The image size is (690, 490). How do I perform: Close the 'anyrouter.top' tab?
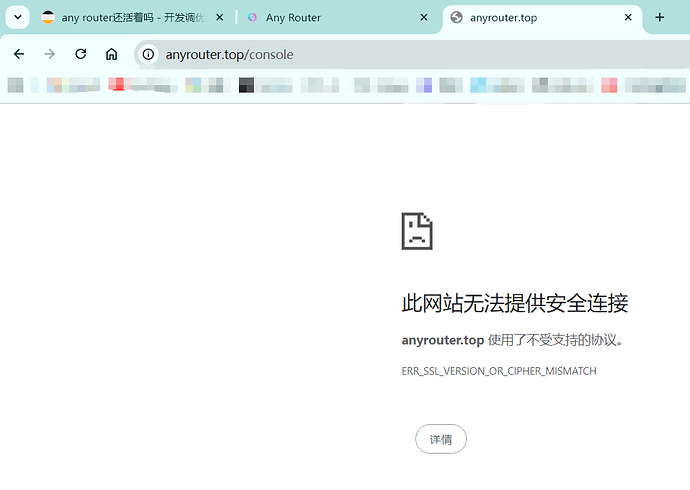coord(628,18)
